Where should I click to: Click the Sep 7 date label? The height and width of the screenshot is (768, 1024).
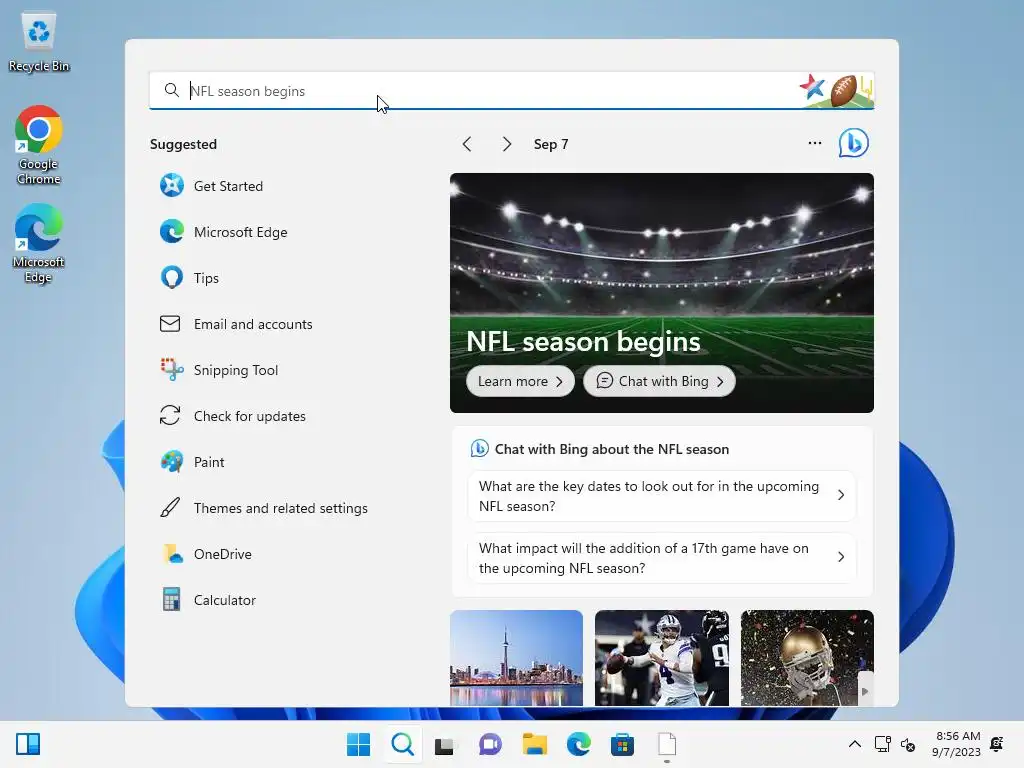[551, 144]
